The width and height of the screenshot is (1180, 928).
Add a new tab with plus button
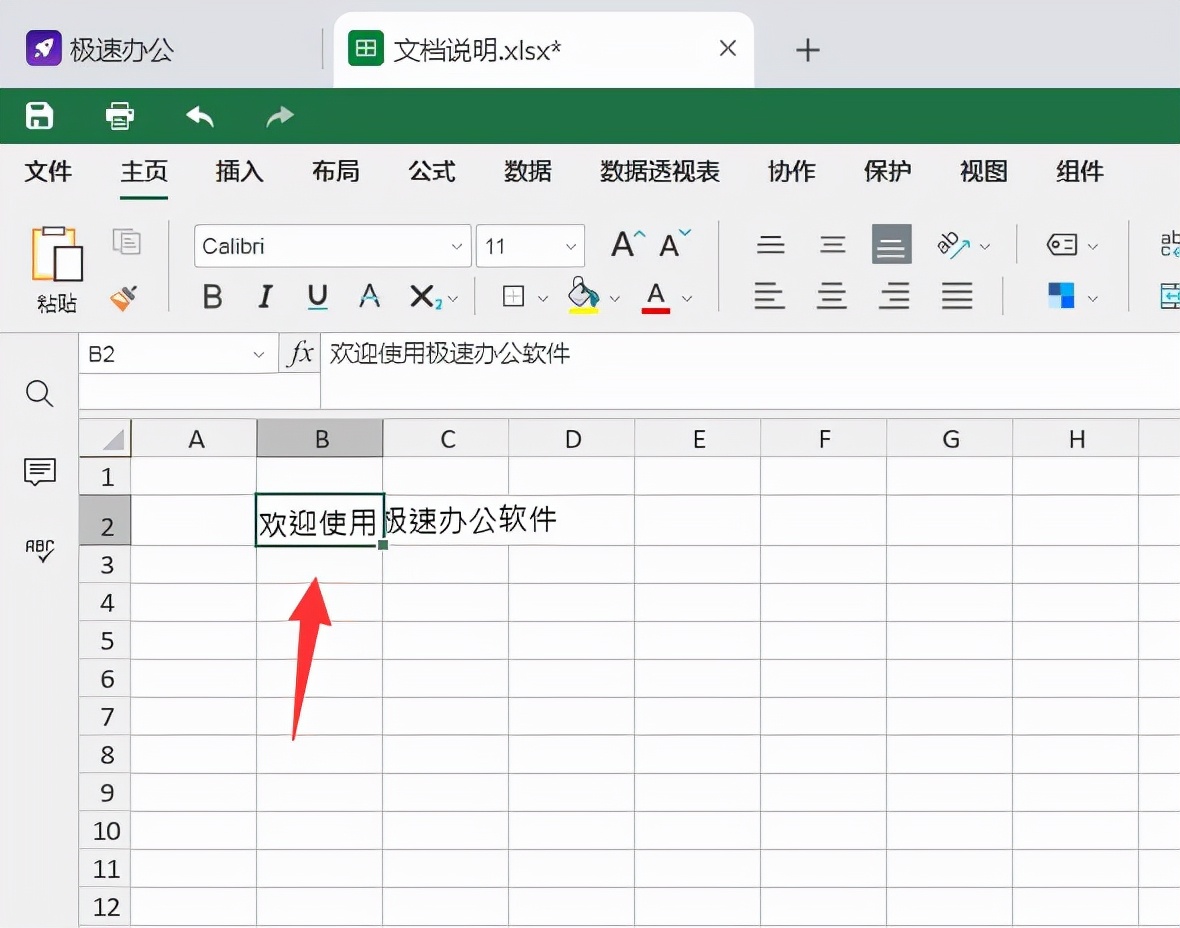[x=807, y=50]
